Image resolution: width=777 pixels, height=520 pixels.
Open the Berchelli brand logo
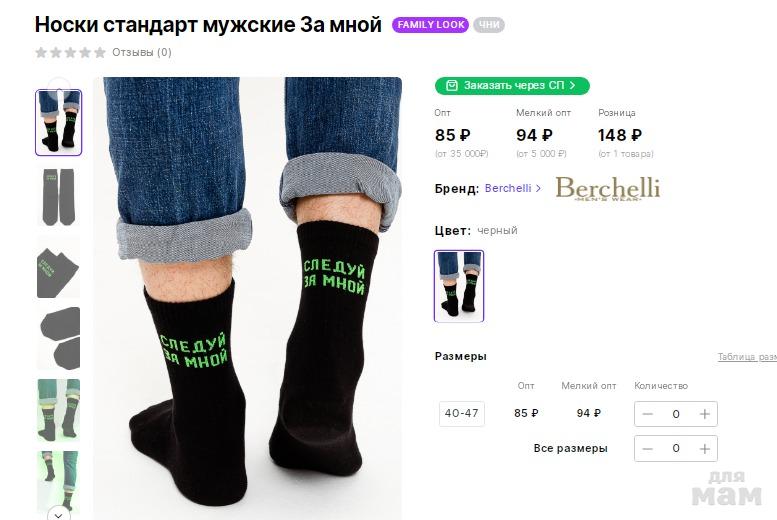(x=608, y=188)
